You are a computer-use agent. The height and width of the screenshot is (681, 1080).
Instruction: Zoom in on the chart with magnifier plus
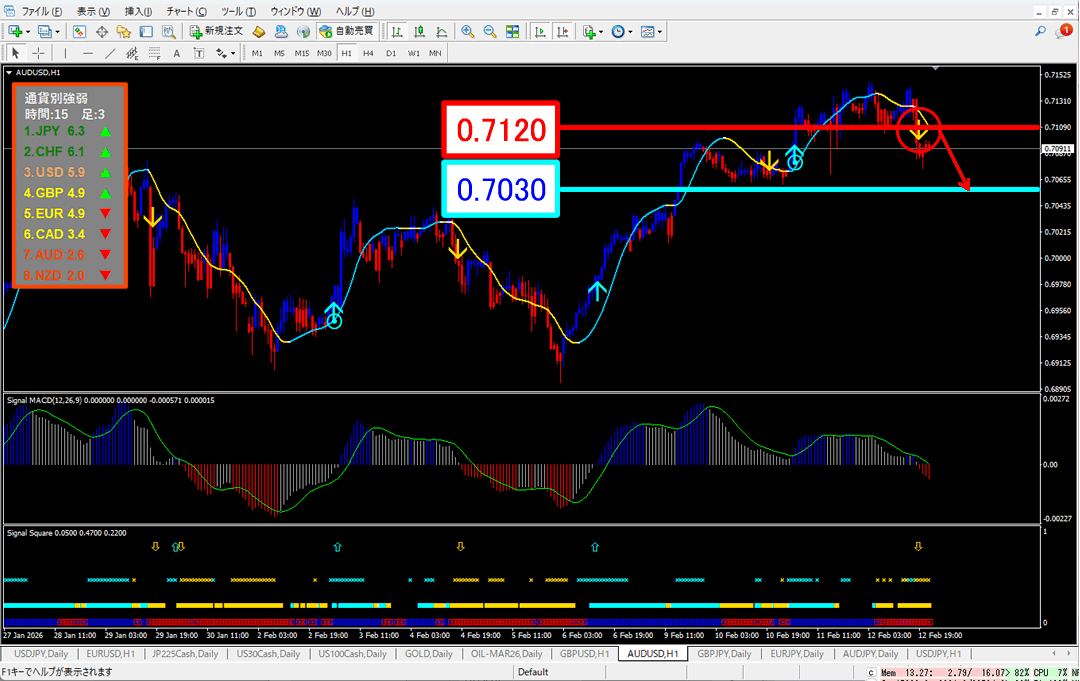click(467, 32)
